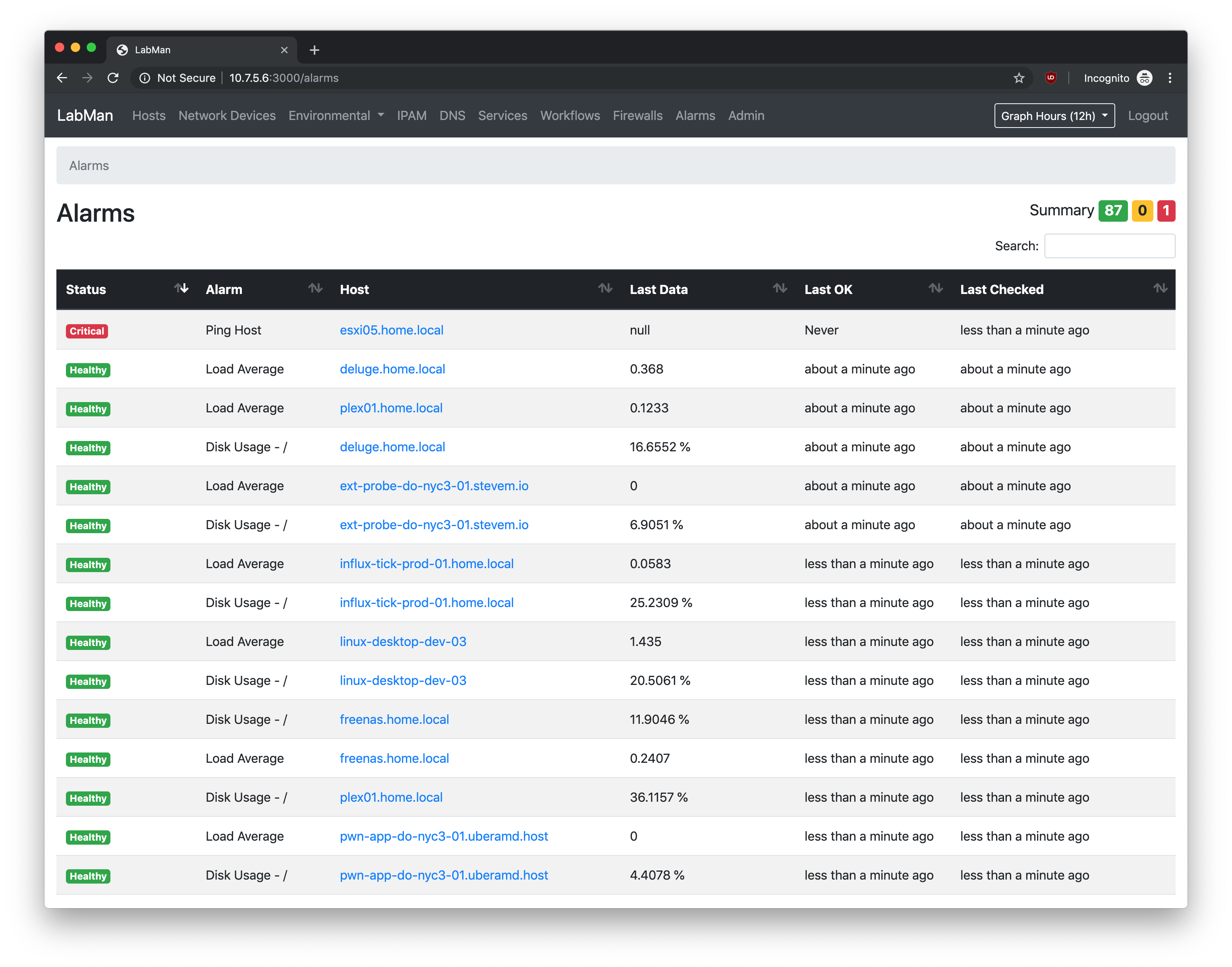
Task: Open the esxi05.home.local host link
Action: click(x=391, y=330)
